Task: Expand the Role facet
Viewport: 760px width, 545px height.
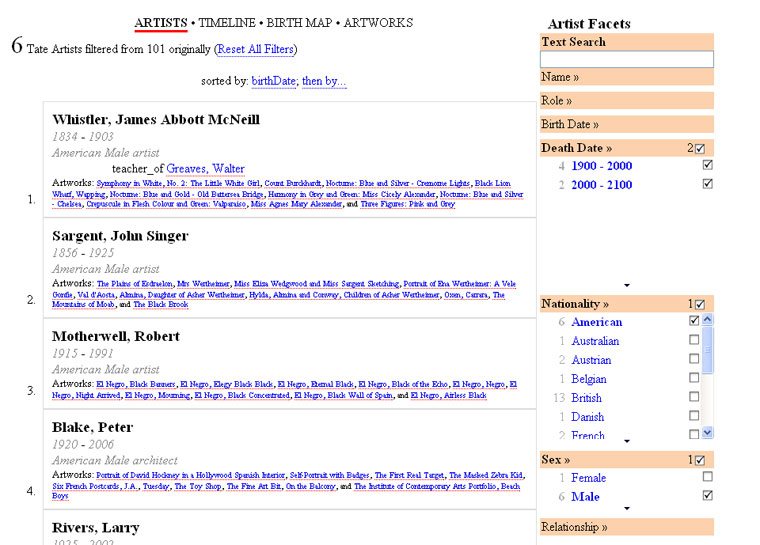Action: 557,101
